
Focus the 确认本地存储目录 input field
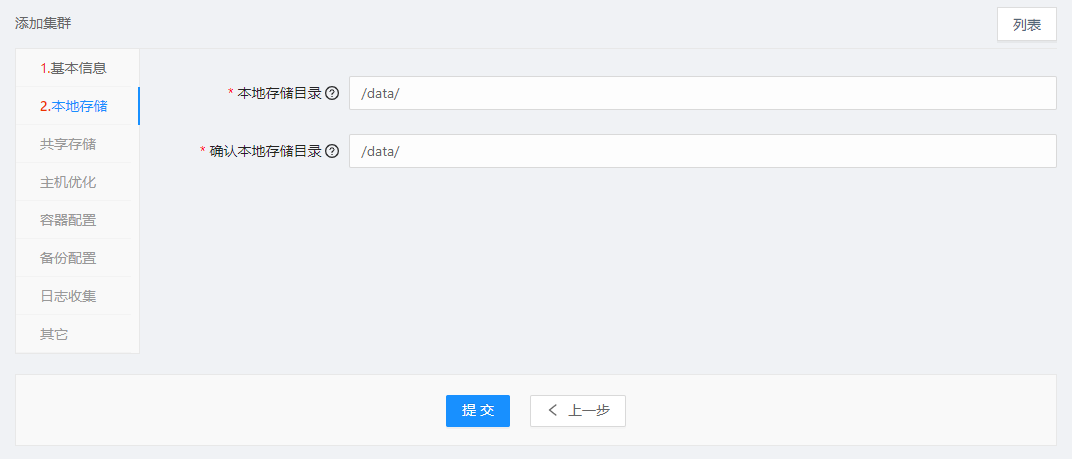tap(703, 151)
